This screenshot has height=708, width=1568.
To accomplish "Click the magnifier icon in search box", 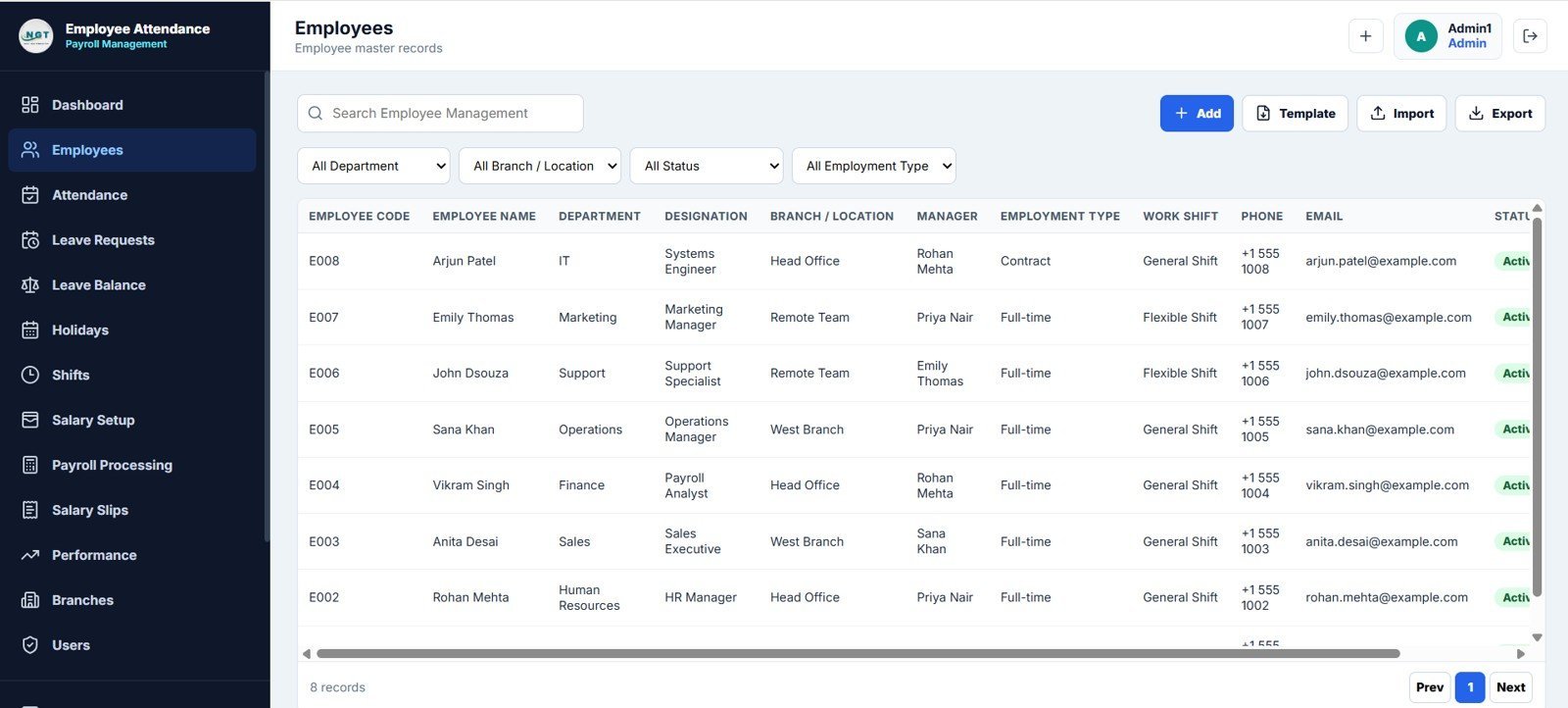I will (316, 114).
